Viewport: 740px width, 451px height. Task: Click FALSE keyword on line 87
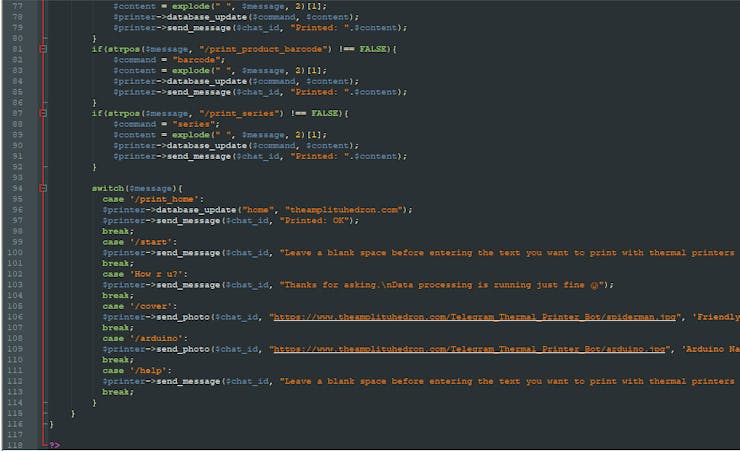pyautogui.click(x=325, y=113)
